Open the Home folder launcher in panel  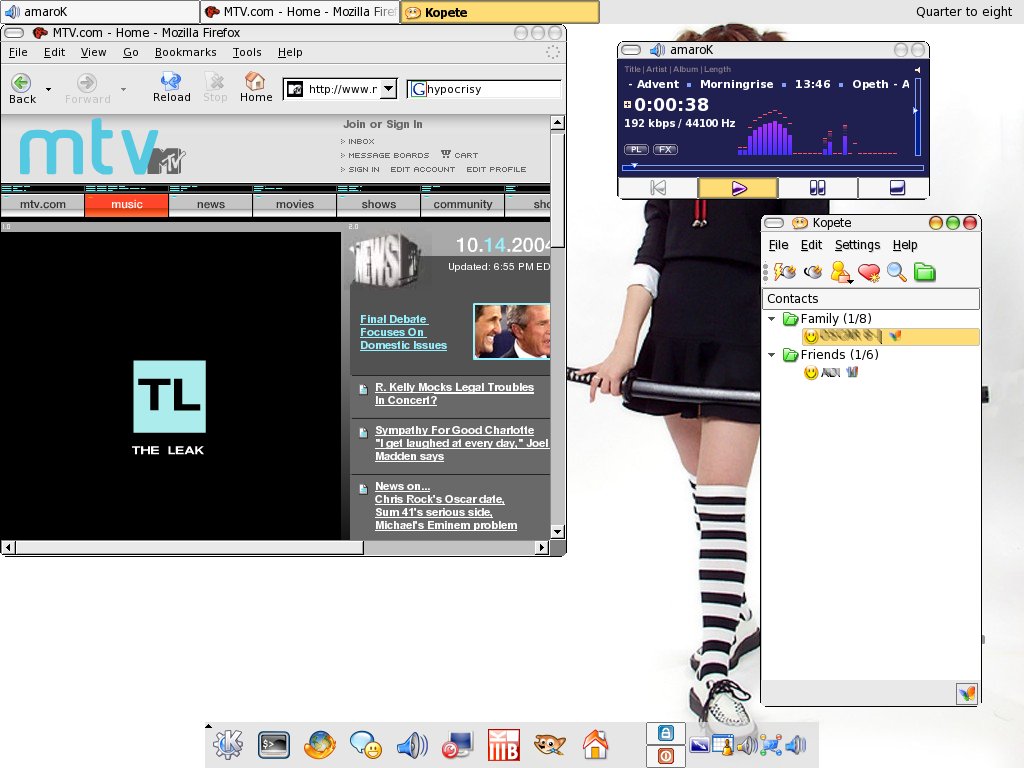point(596,744)
